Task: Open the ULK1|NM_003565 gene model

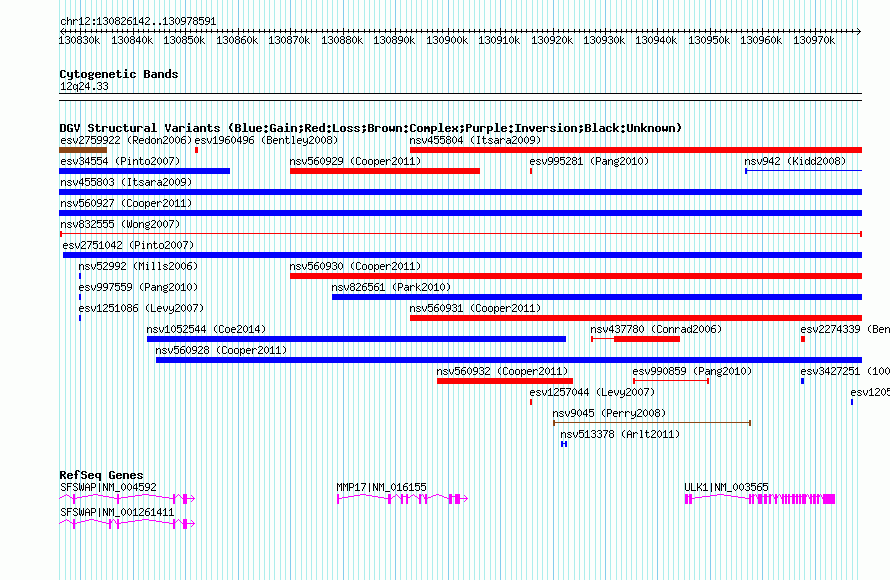Action: pyautogui.click(x=760, y=499)
